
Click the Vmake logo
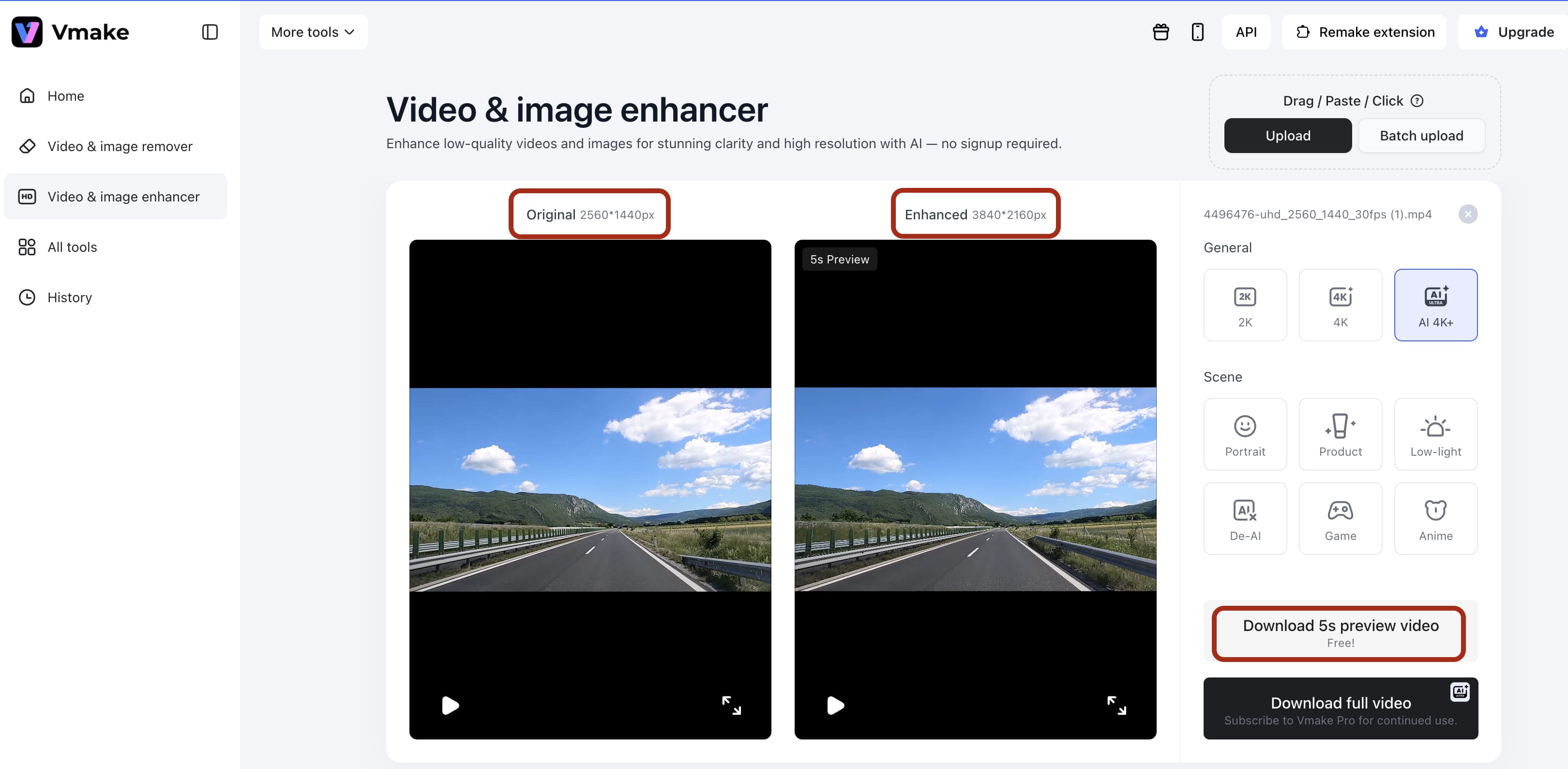pos(70,31)
